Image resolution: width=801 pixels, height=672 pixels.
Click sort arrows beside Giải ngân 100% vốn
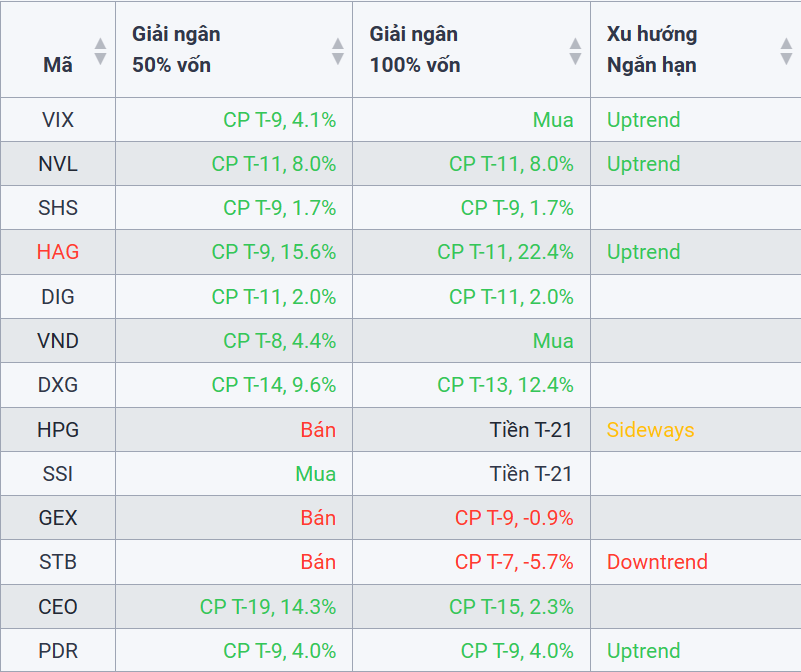[575, 50]
